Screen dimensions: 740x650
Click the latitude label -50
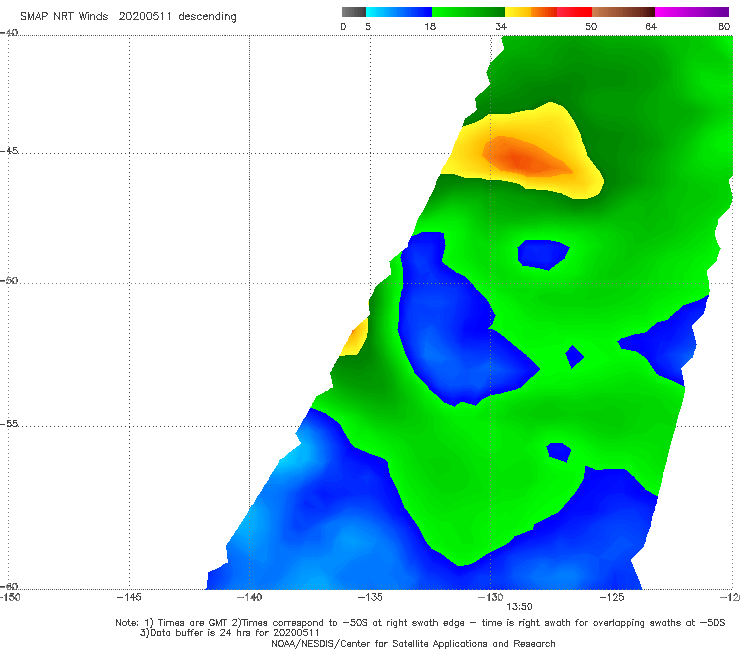point(9,280)
